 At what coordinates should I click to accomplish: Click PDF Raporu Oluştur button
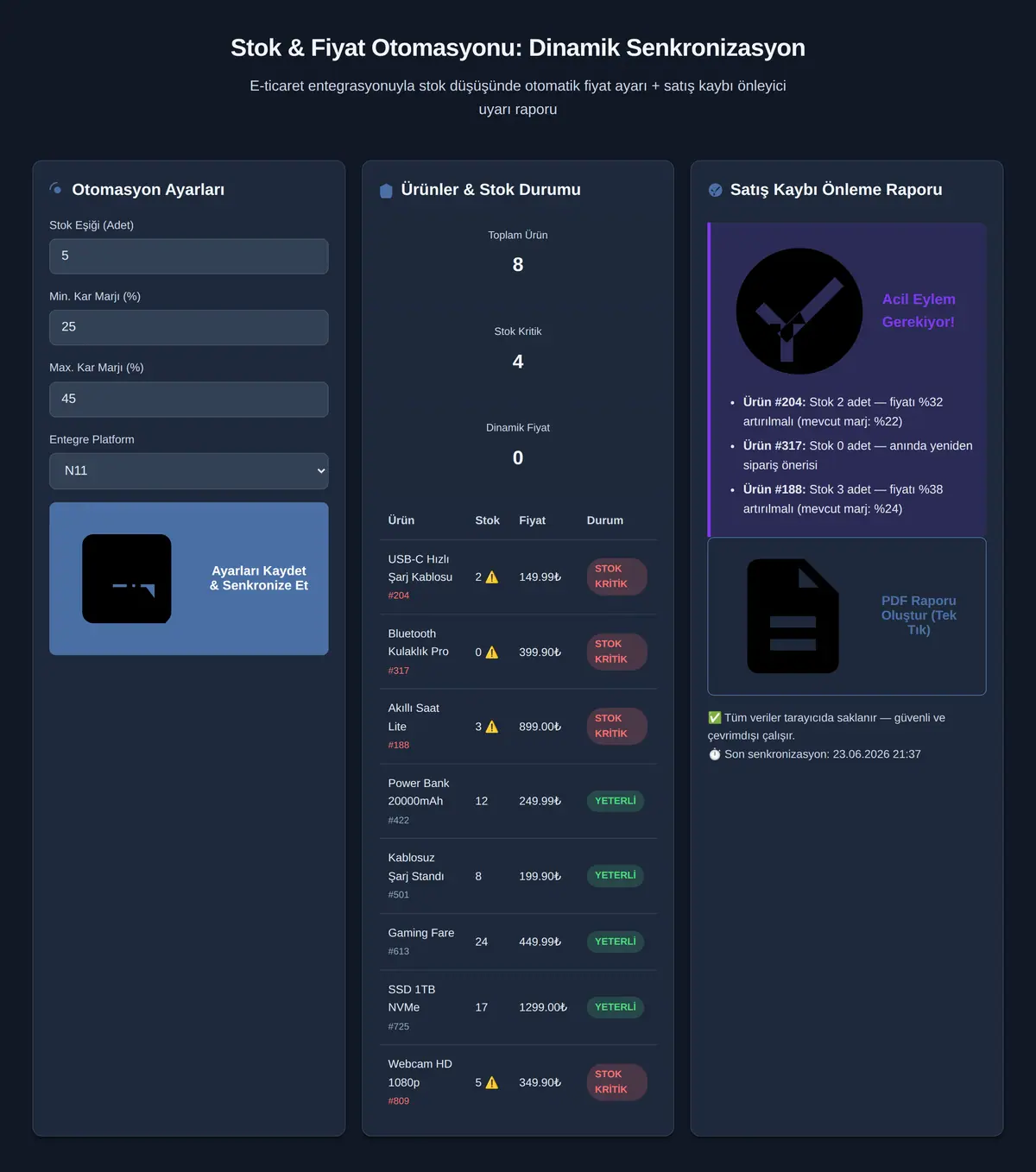847,616
